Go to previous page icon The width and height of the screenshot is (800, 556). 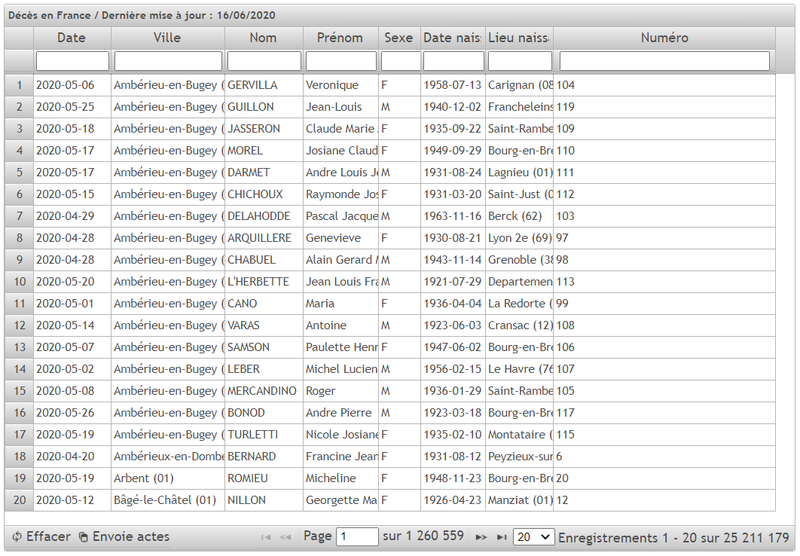click(285, 537)
